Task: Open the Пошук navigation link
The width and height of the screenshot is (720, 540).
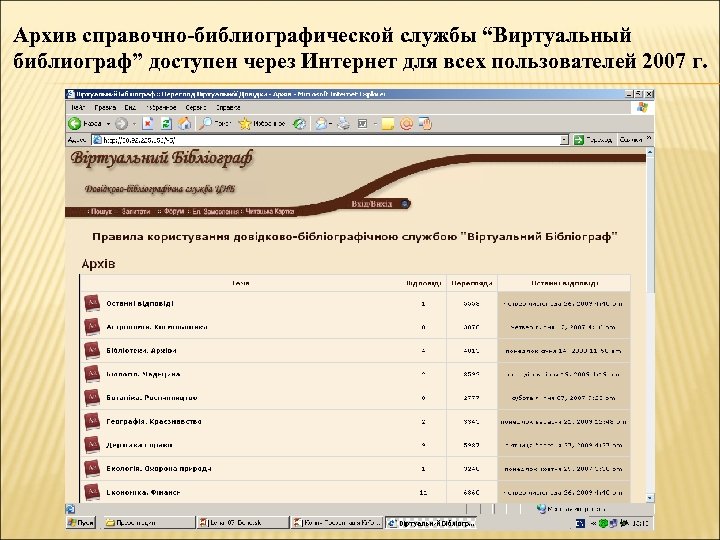Action: click(x=101, y=211)
